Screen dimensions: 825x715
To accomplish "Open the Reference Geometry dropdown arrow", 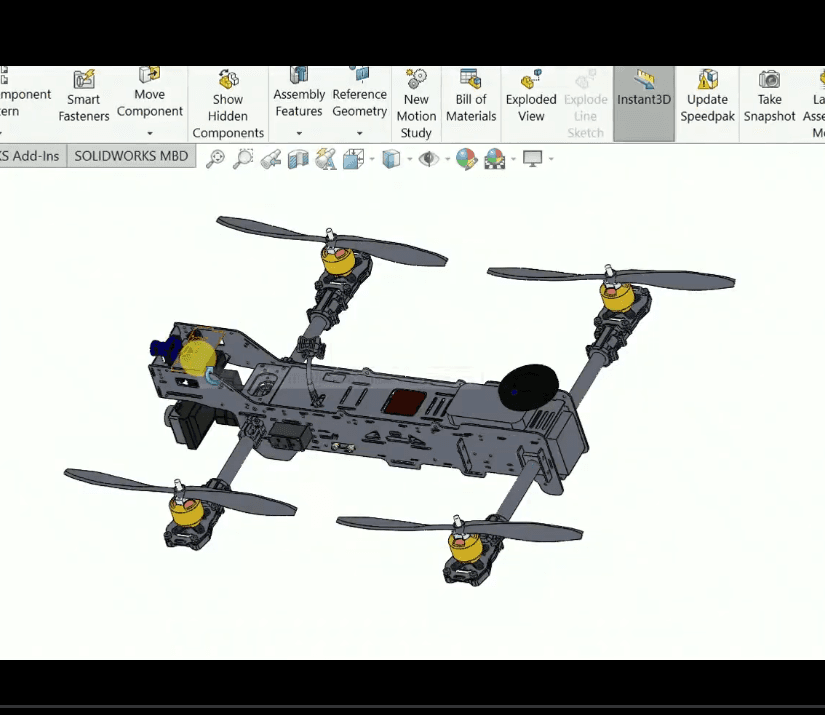I will click(359, 134).
